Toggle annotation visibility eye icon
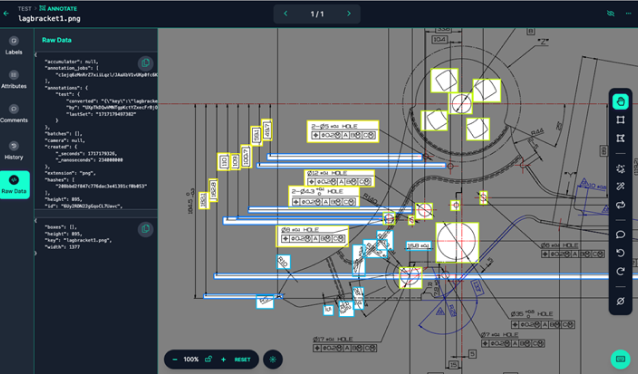 point(610,13)
